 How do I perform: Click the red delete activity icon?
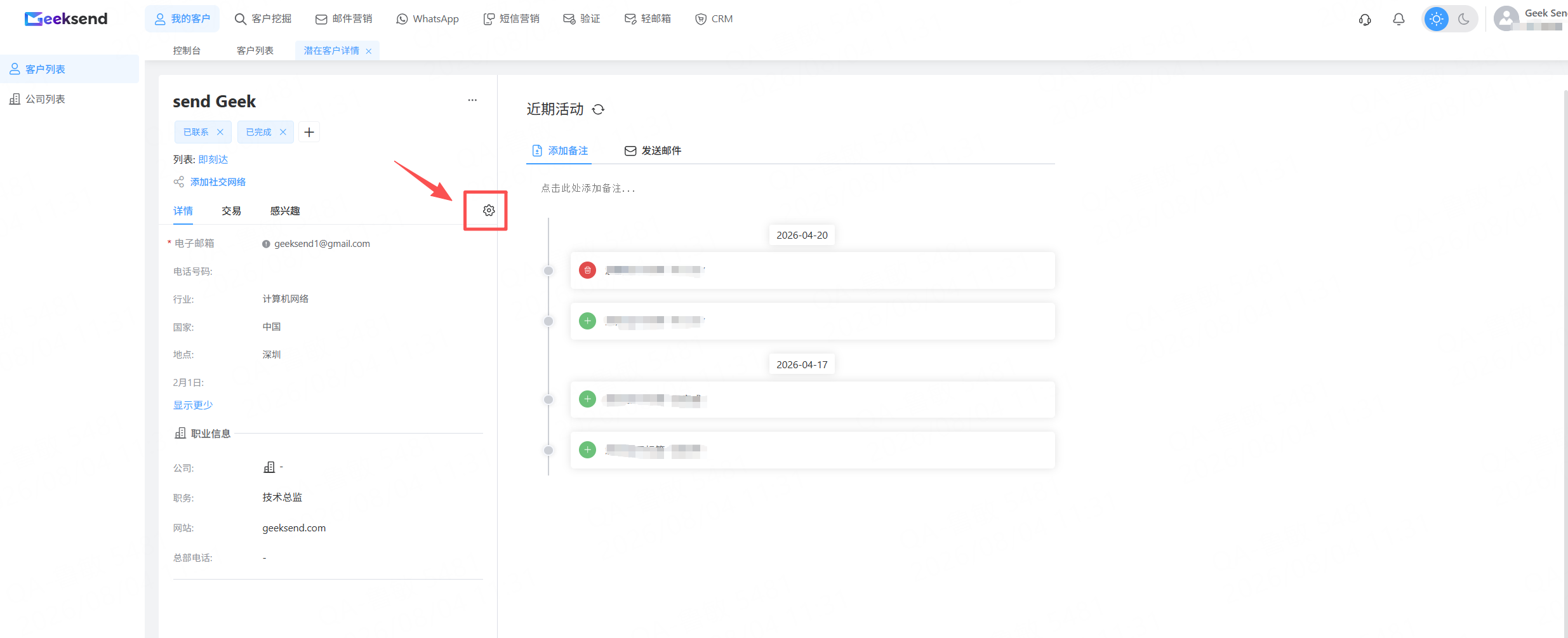click(588, 270)
